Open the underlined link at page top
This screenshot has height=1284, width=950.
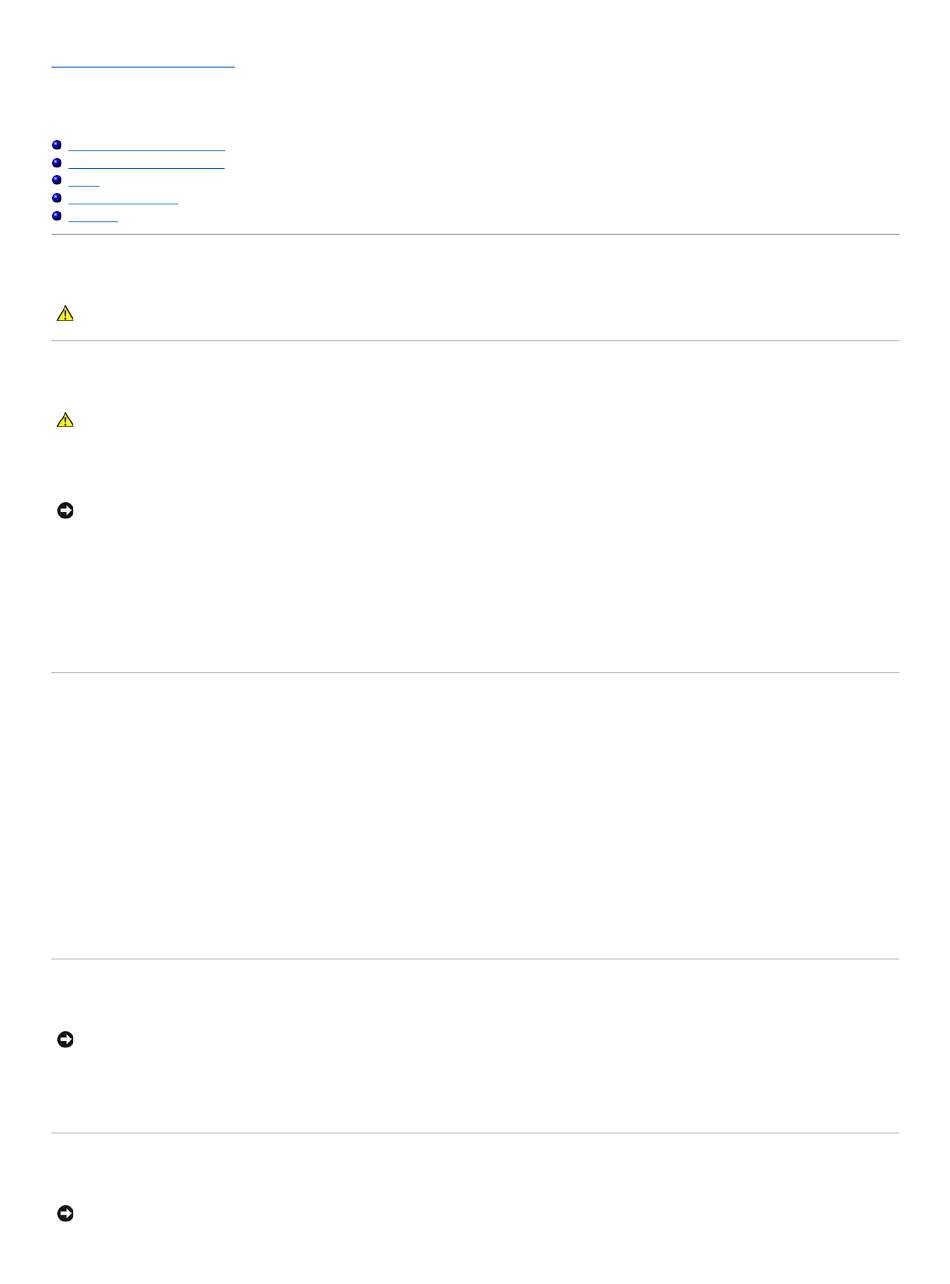(143, 63)
